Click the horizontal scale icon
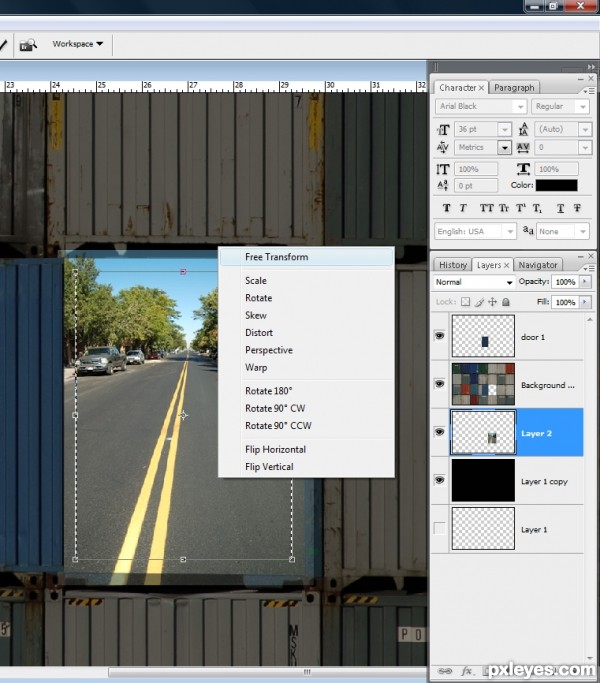Screen dimensions: 600x683 (x=523, y=169)
